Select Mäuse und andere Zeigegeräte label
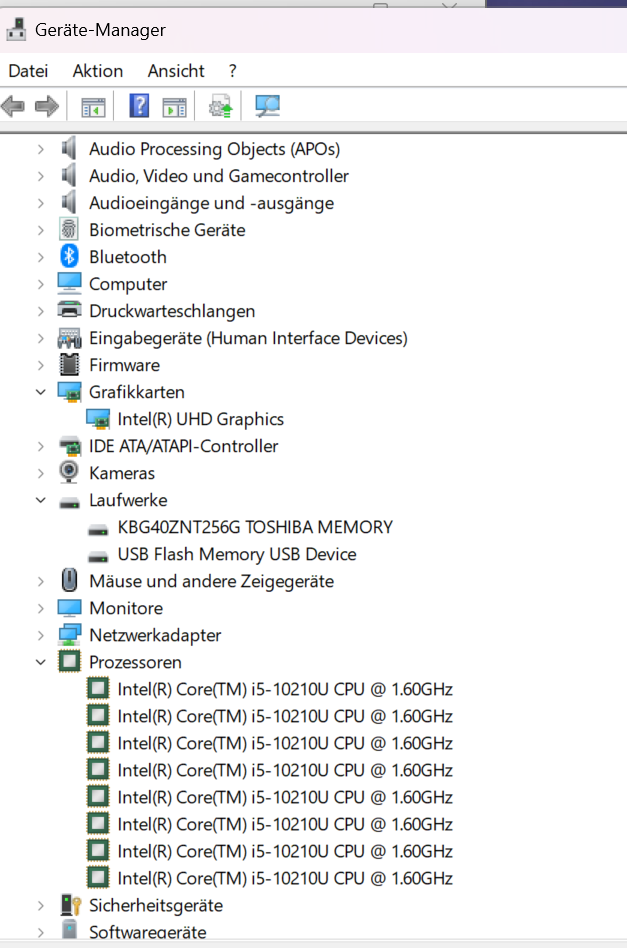 (x=211, y=582)
